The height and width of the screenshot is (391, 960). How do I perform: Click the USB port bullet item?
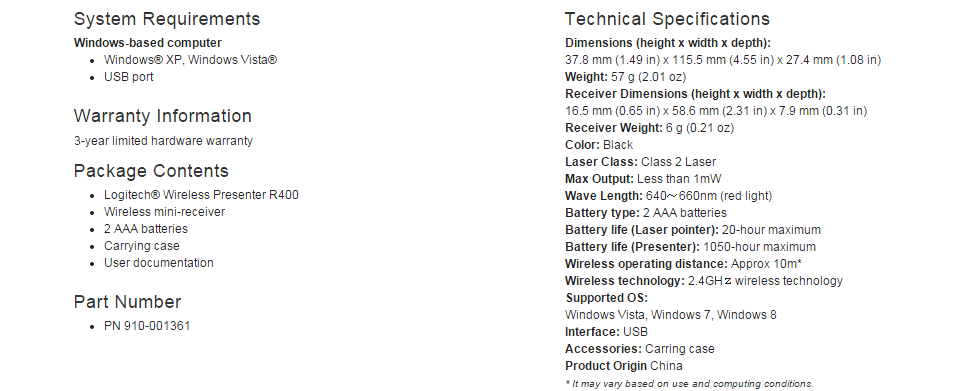tap(129, 77)
